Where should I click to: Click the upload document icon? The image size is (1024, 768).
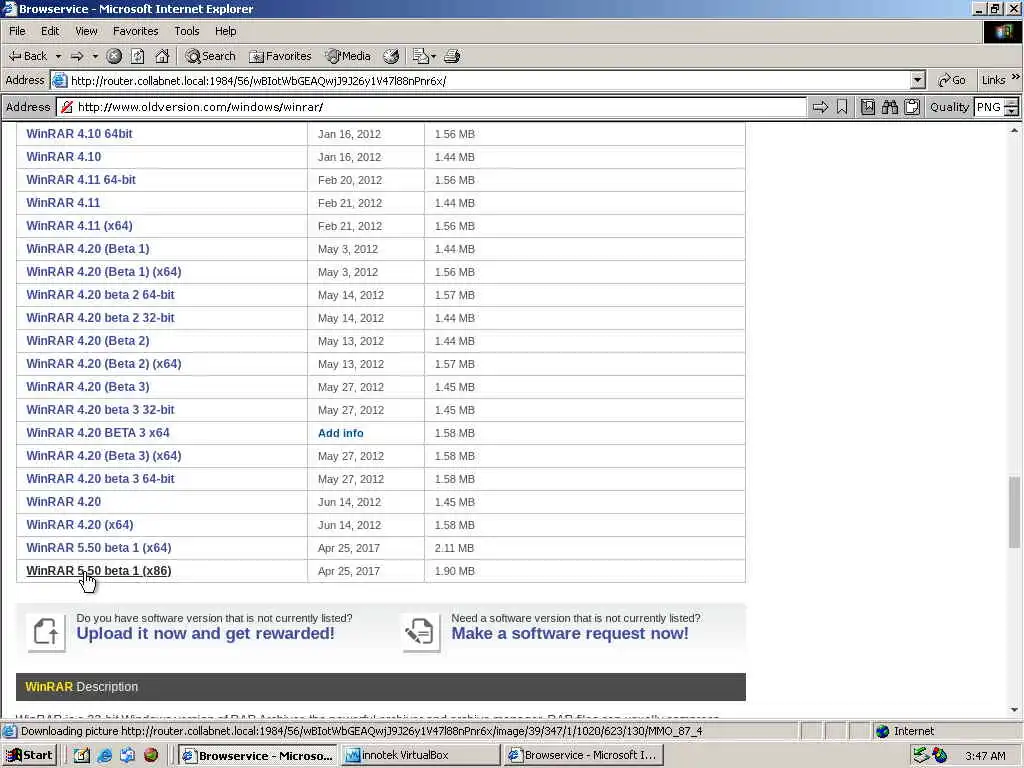(46, 632)
